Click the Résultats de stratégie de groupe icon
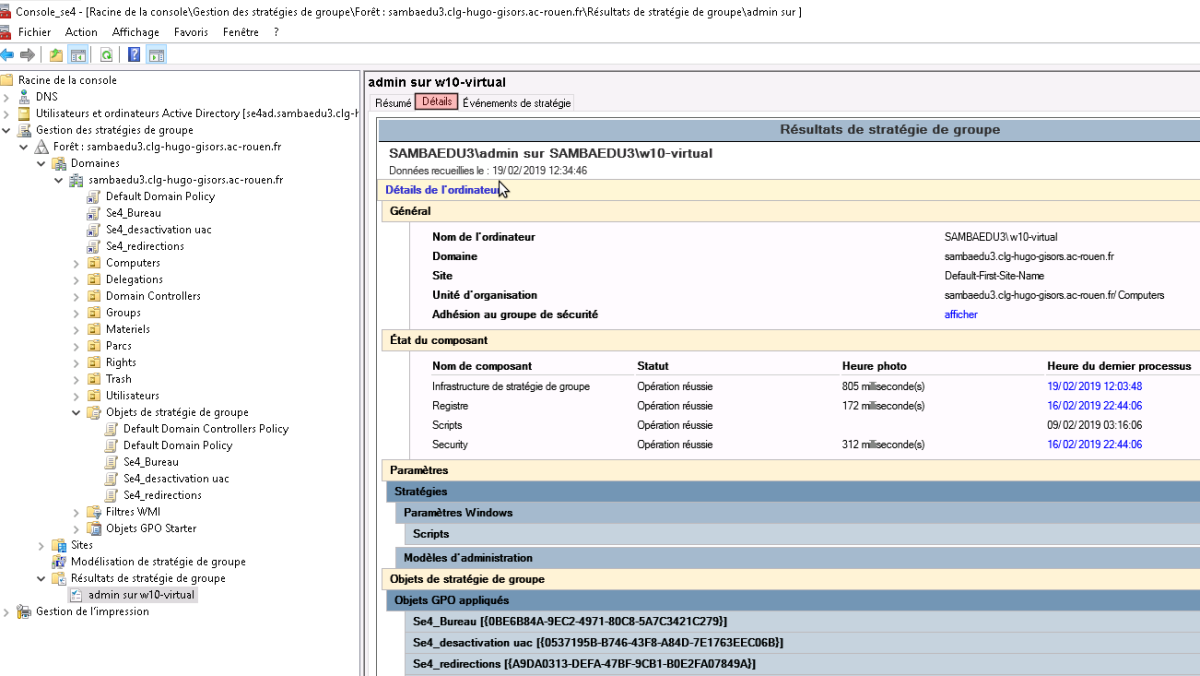Viewport: 1200px width, 676px height. coord(59,578)
